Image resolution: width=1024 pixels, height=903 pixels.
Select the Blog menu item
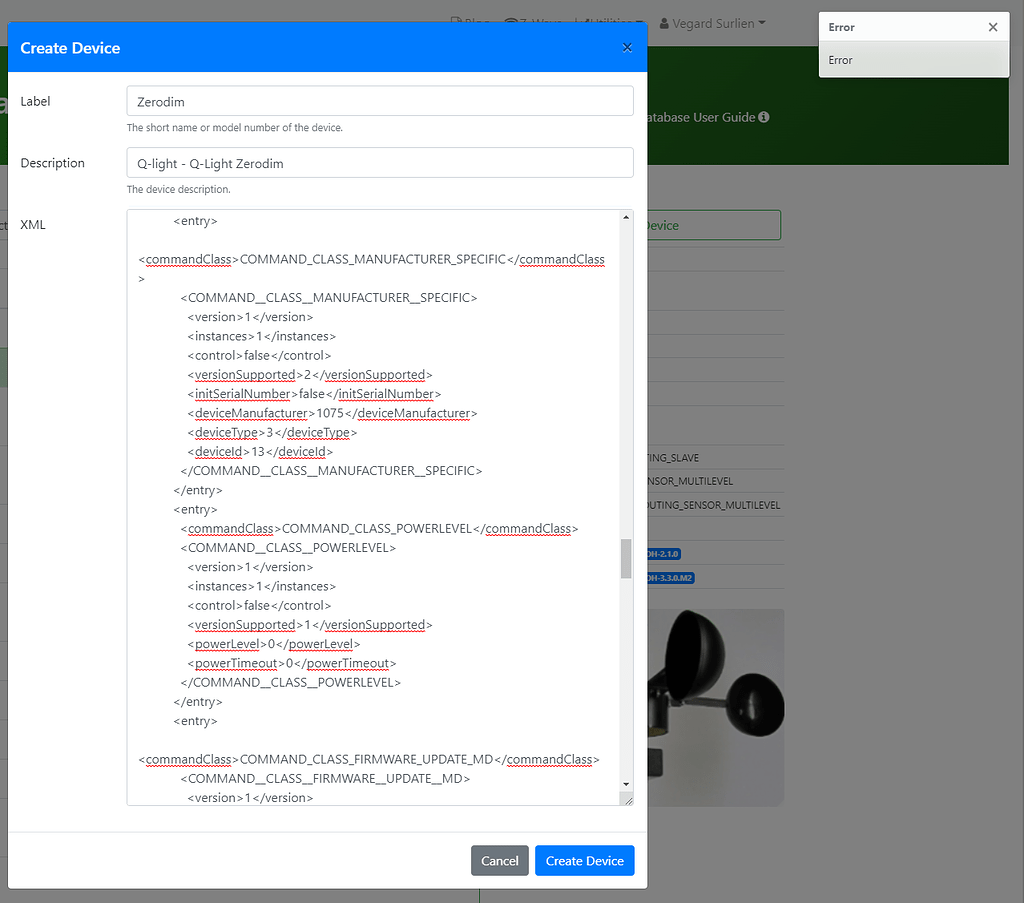470,23
